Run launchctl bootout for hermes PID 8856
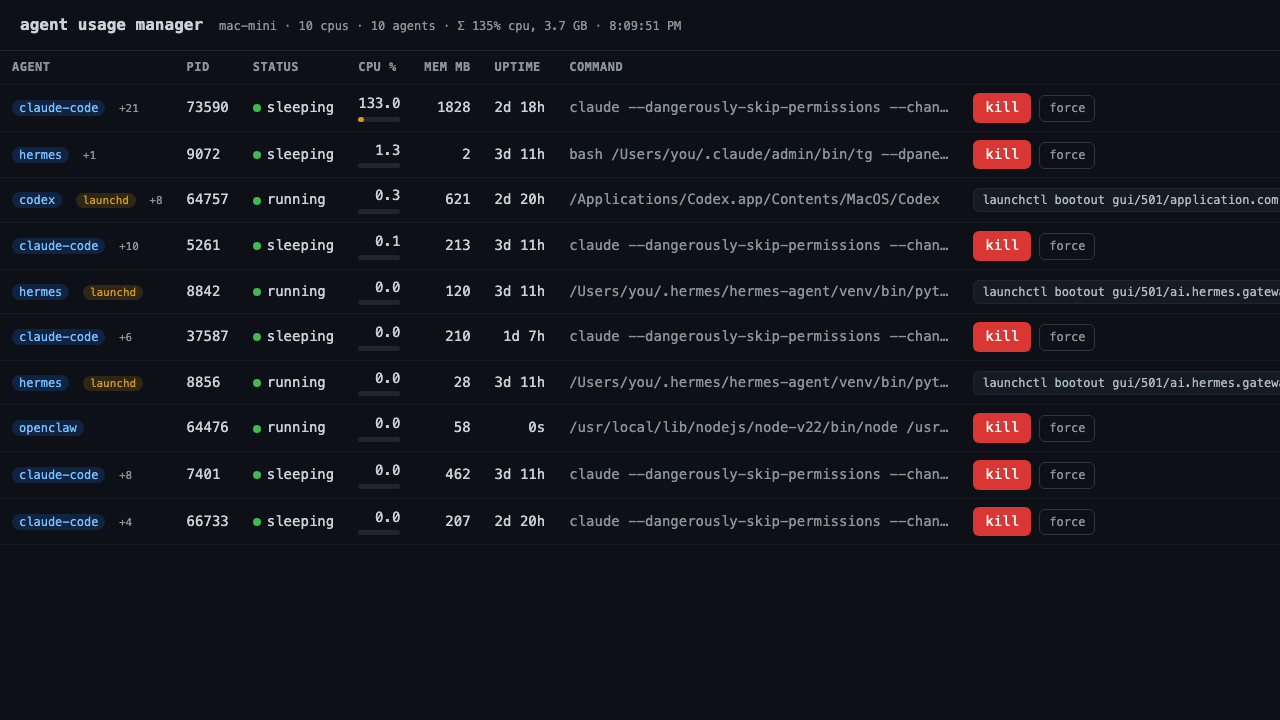 [x=1127, y=383]
